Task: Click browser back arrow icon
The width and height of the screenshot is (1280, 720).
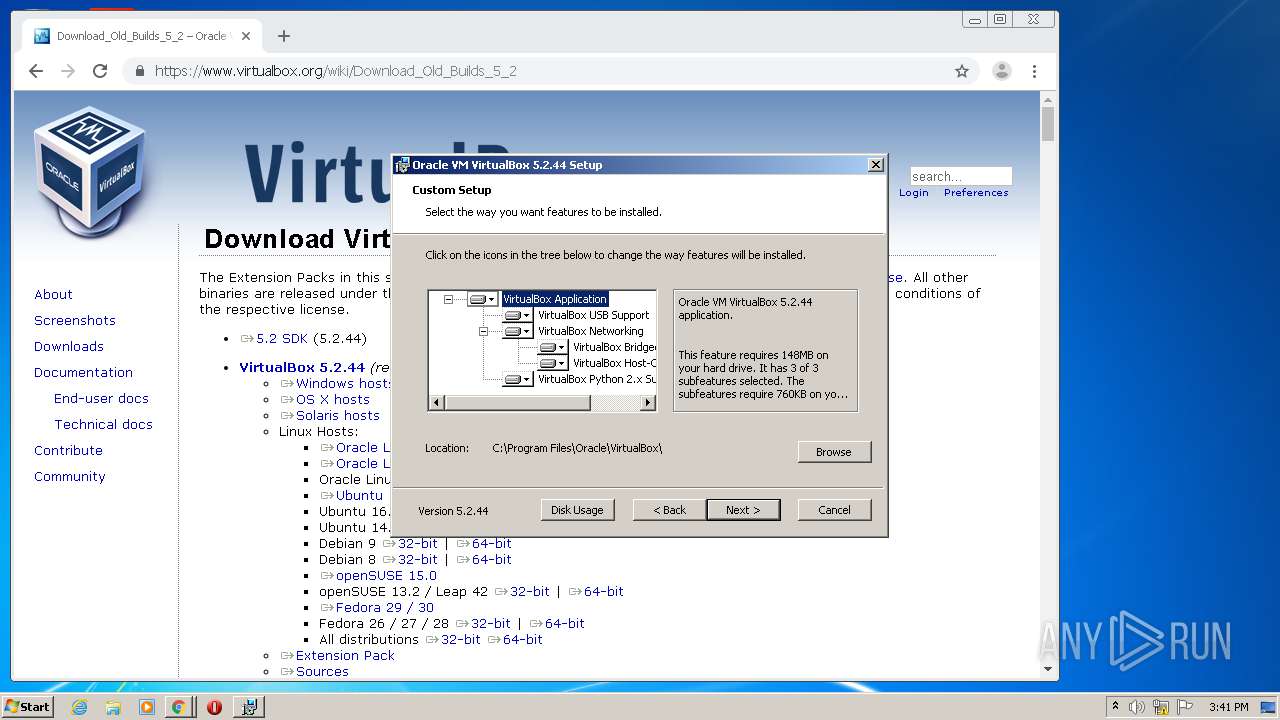Action: click(x=36, y=71)
